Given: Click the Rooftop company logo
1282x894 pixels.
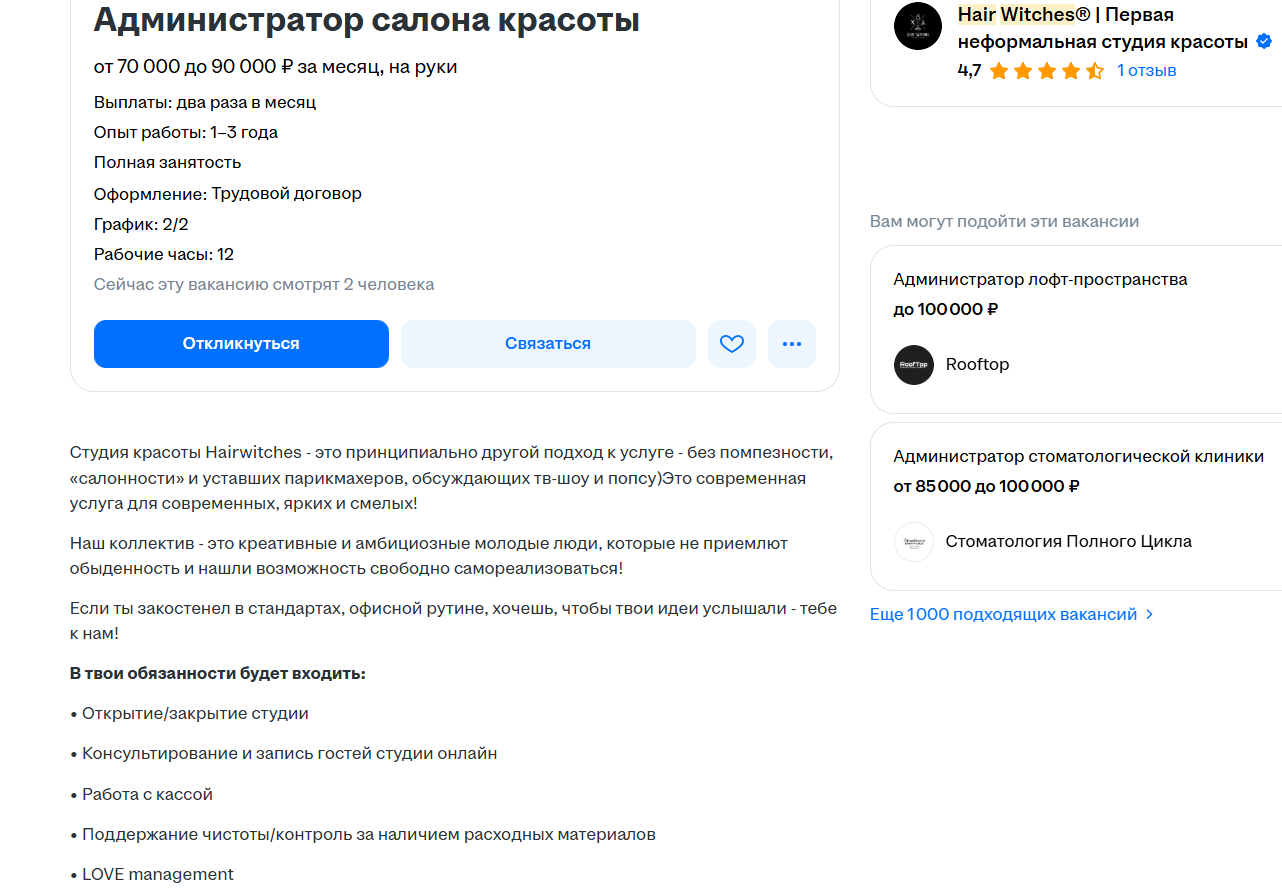Looking at the screenshot, I should pyautogui.click(x=913, y=365).
